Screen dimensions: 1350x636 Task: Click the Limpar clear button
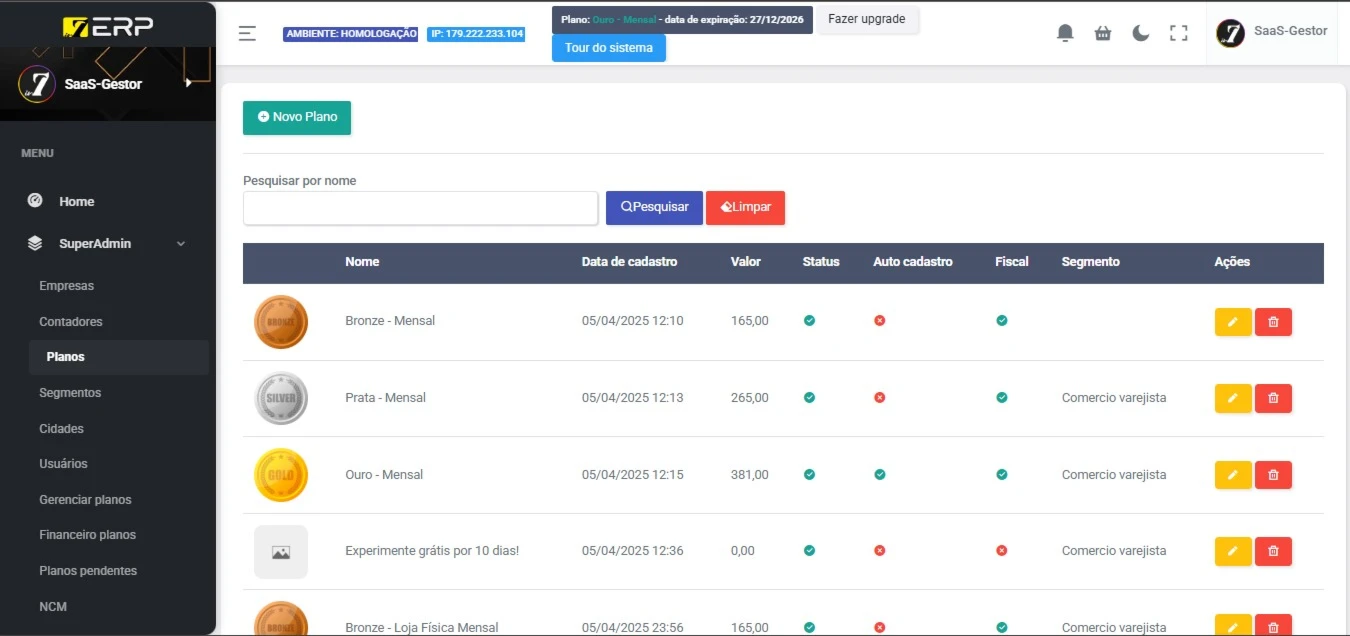(745, 207)
